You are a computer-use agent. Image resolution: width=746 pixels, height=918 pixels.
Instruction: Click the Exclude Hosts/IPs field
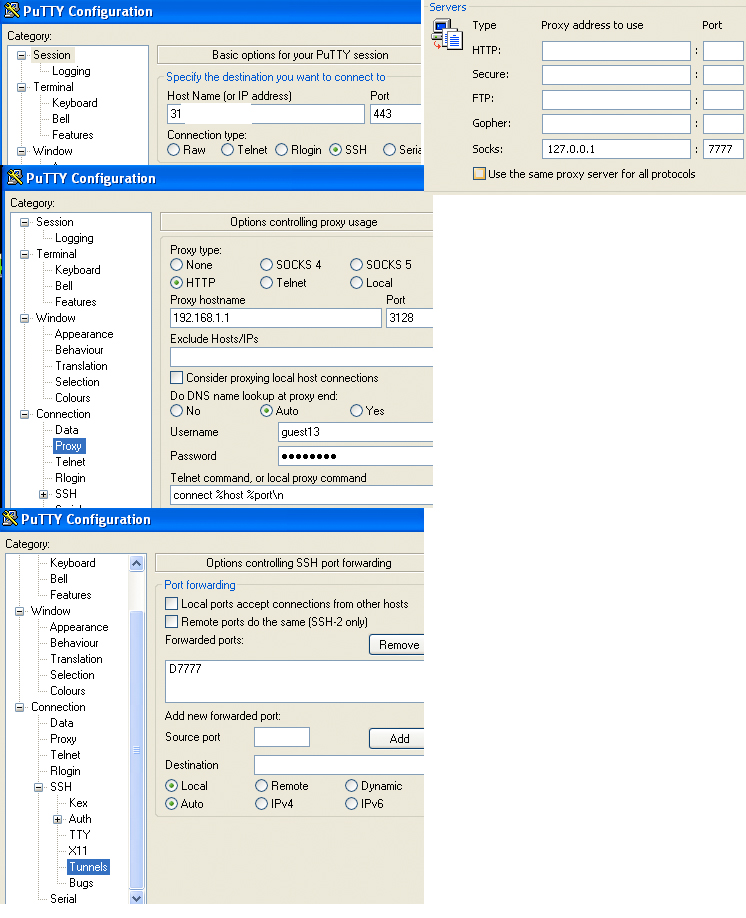[x=301, y=357]
